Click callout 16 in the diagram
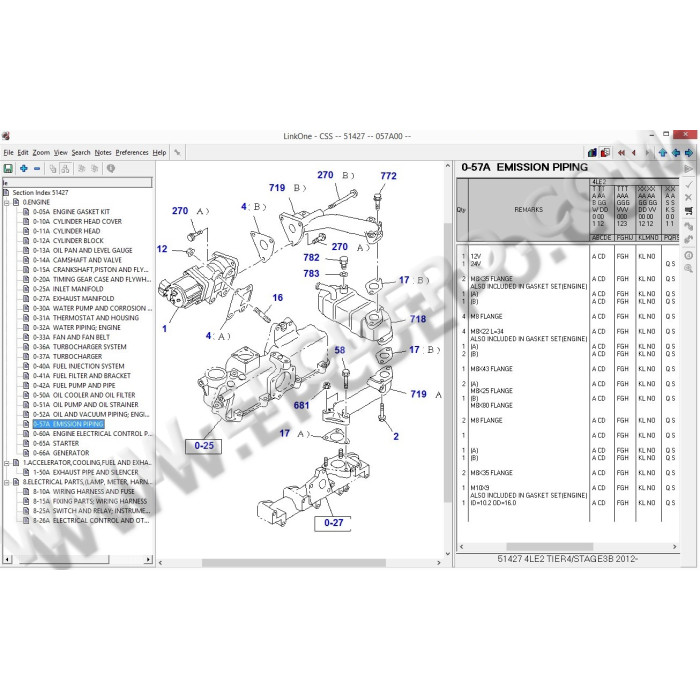700x700 pixels. click(278, 298)
